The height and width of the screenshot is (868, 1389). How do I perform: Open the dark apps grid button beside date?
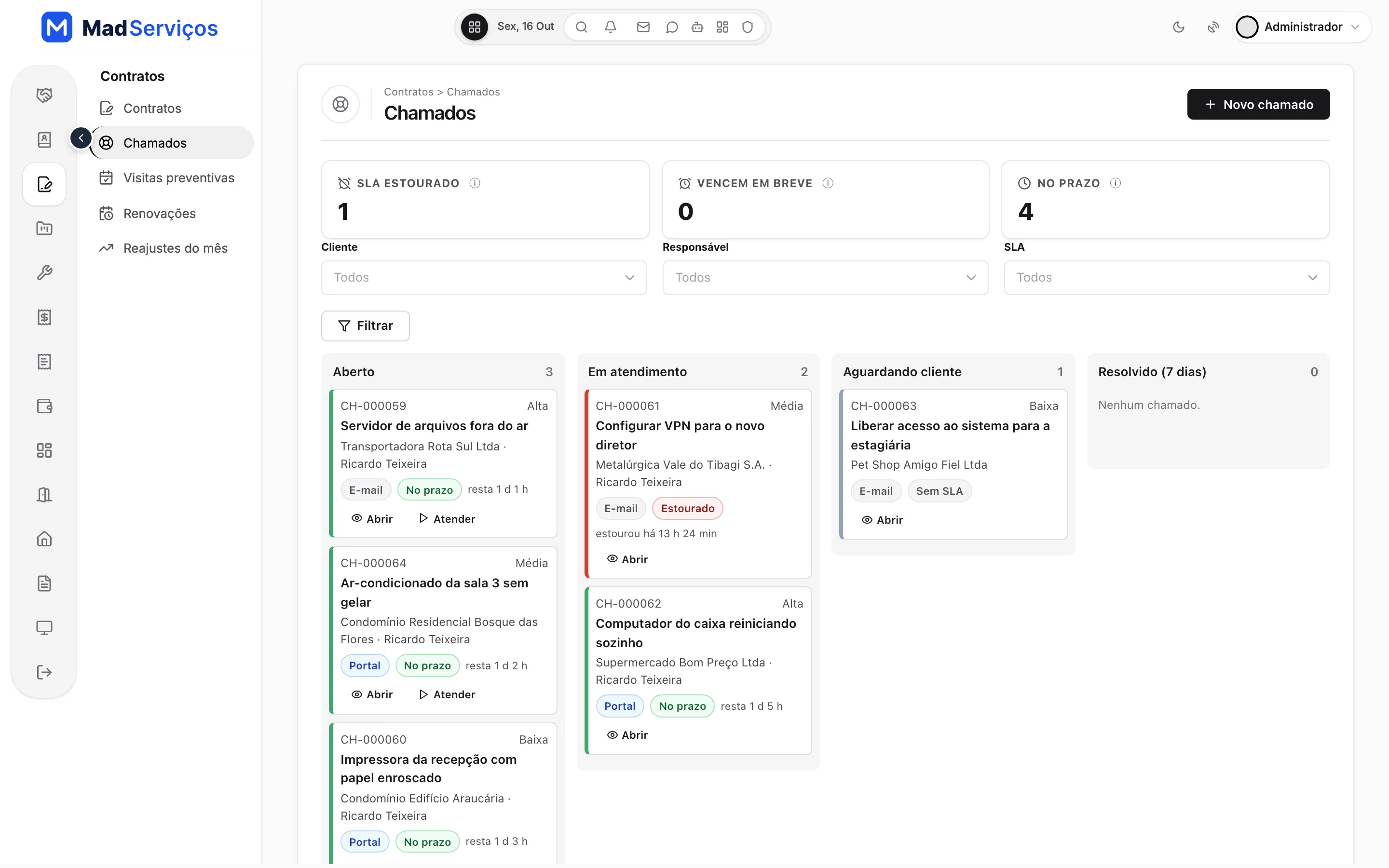[x=474, y=27]
